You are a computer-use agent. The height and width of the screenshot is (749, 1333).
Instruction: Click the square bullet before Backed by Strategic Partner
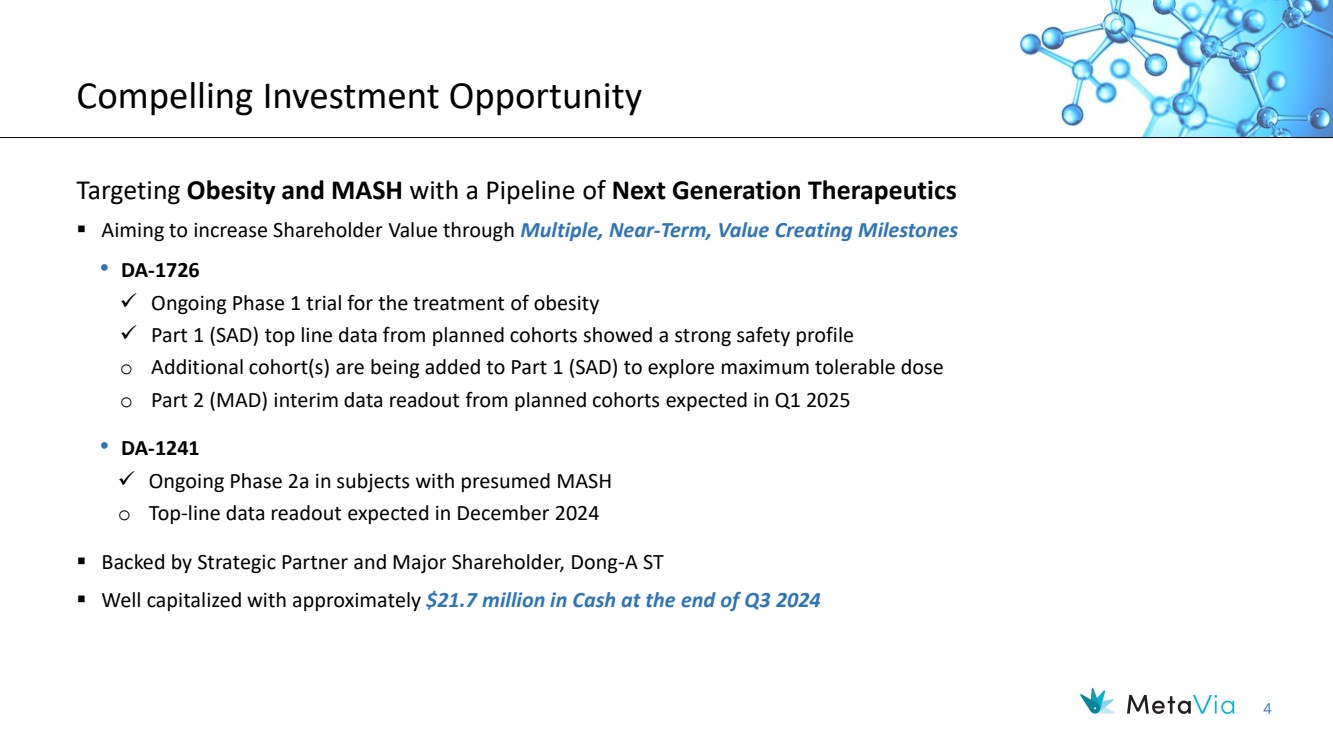tap(81, 563)
